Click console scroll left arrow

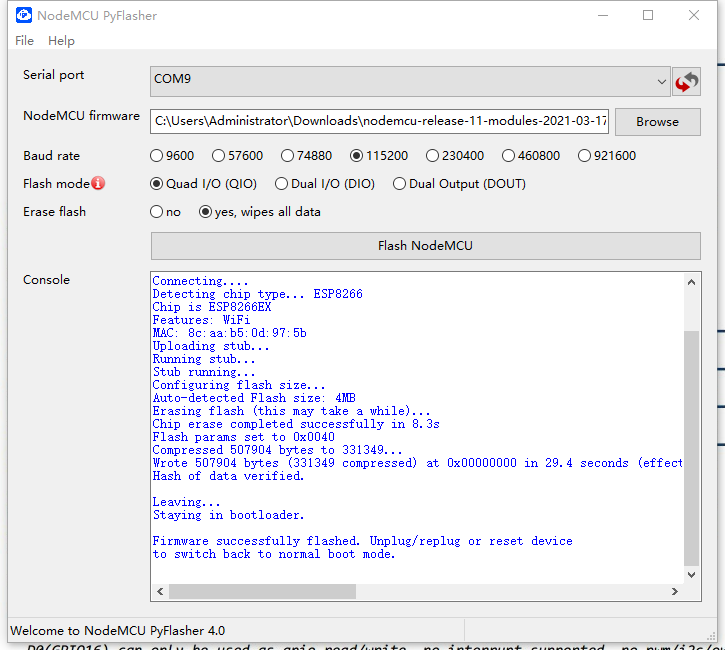160,591
